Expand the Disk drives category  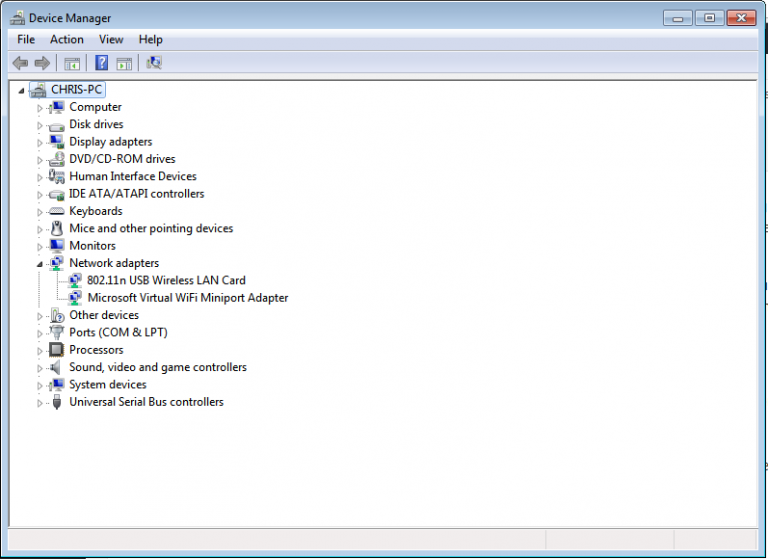(40, 125)
